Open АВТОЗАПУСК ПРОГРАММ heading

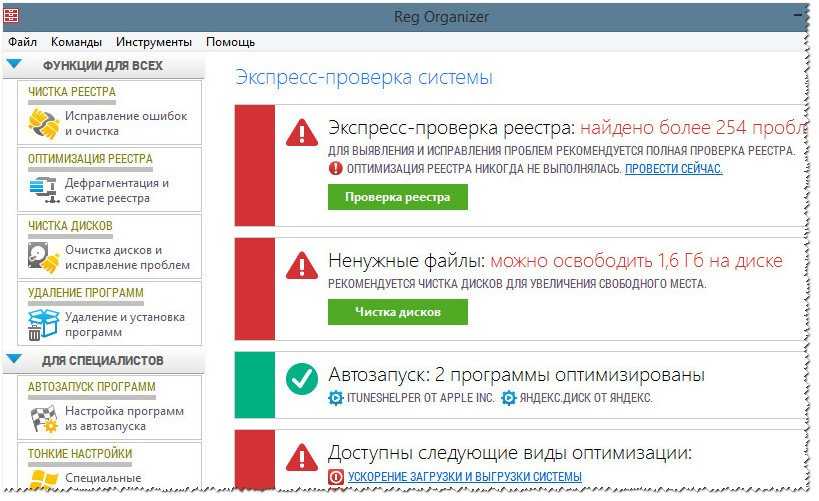click(92, 387)
